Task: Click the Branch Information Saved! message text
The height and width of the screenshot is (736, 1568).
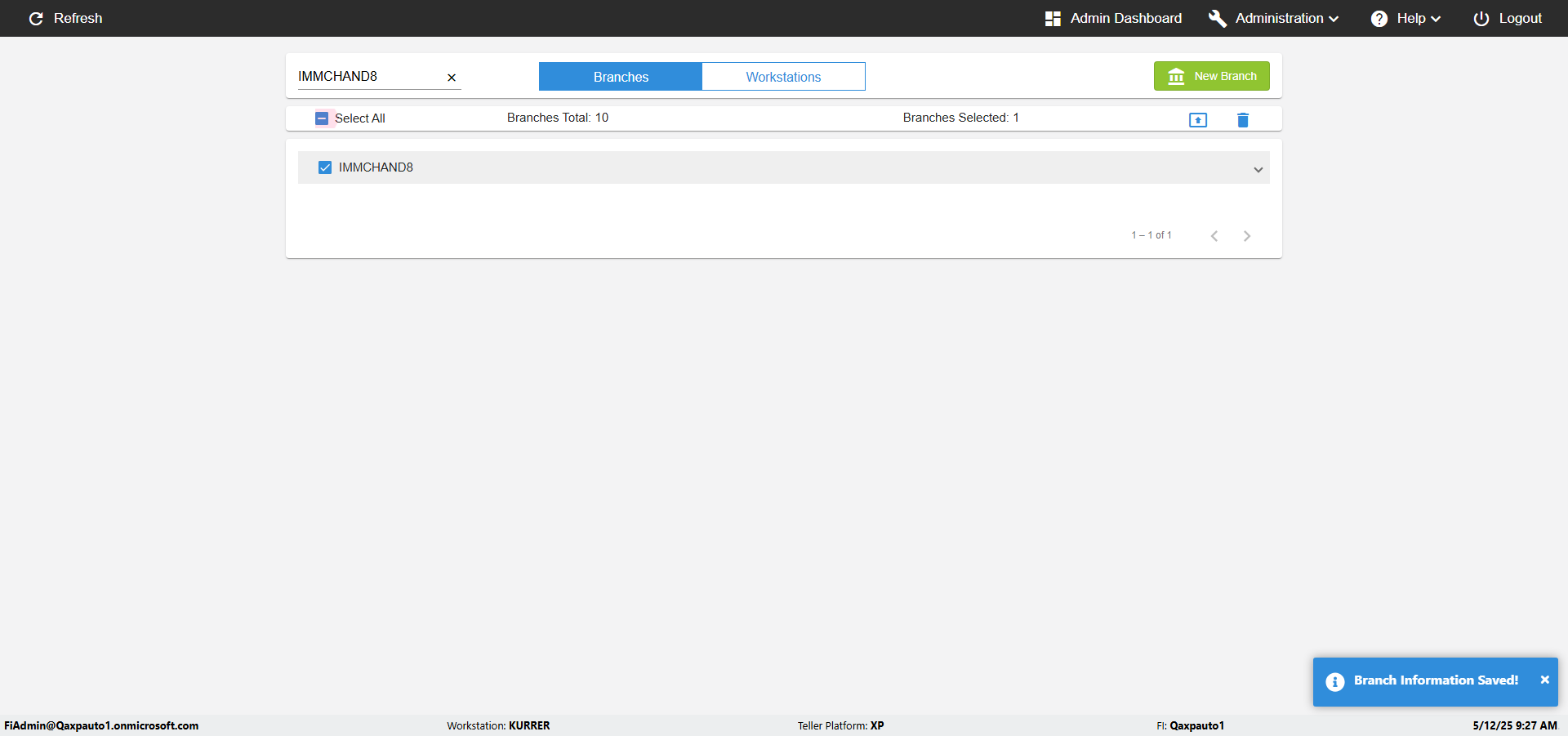Action: pos(1436,680)
